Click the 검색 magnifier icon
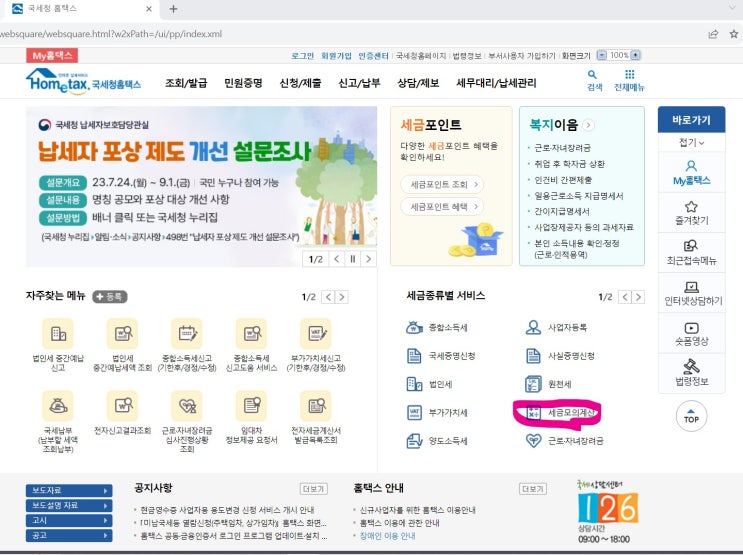The image size is (743, 555). 593,75
